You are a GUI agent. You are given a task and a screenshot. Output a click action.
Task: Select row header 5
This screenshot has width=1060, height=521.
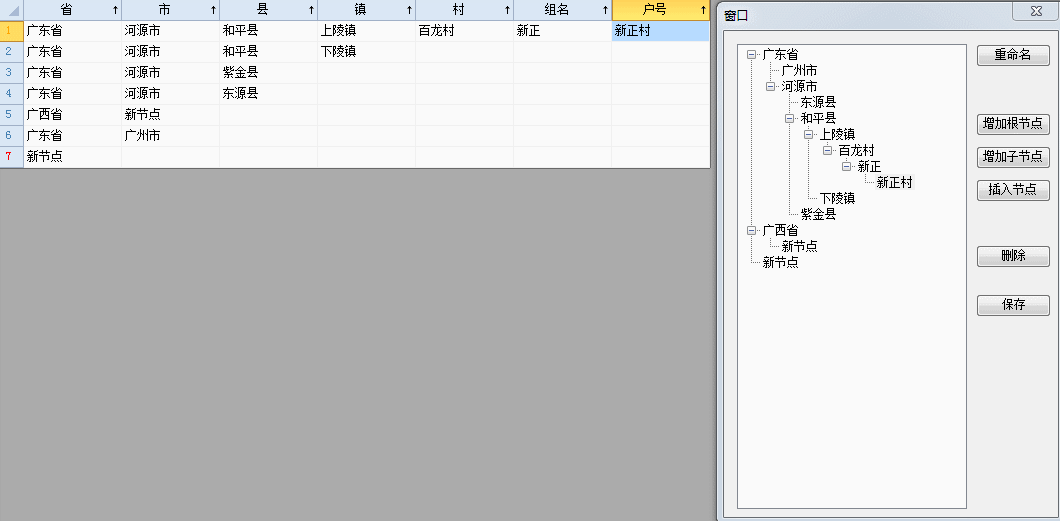pos(11,114)
